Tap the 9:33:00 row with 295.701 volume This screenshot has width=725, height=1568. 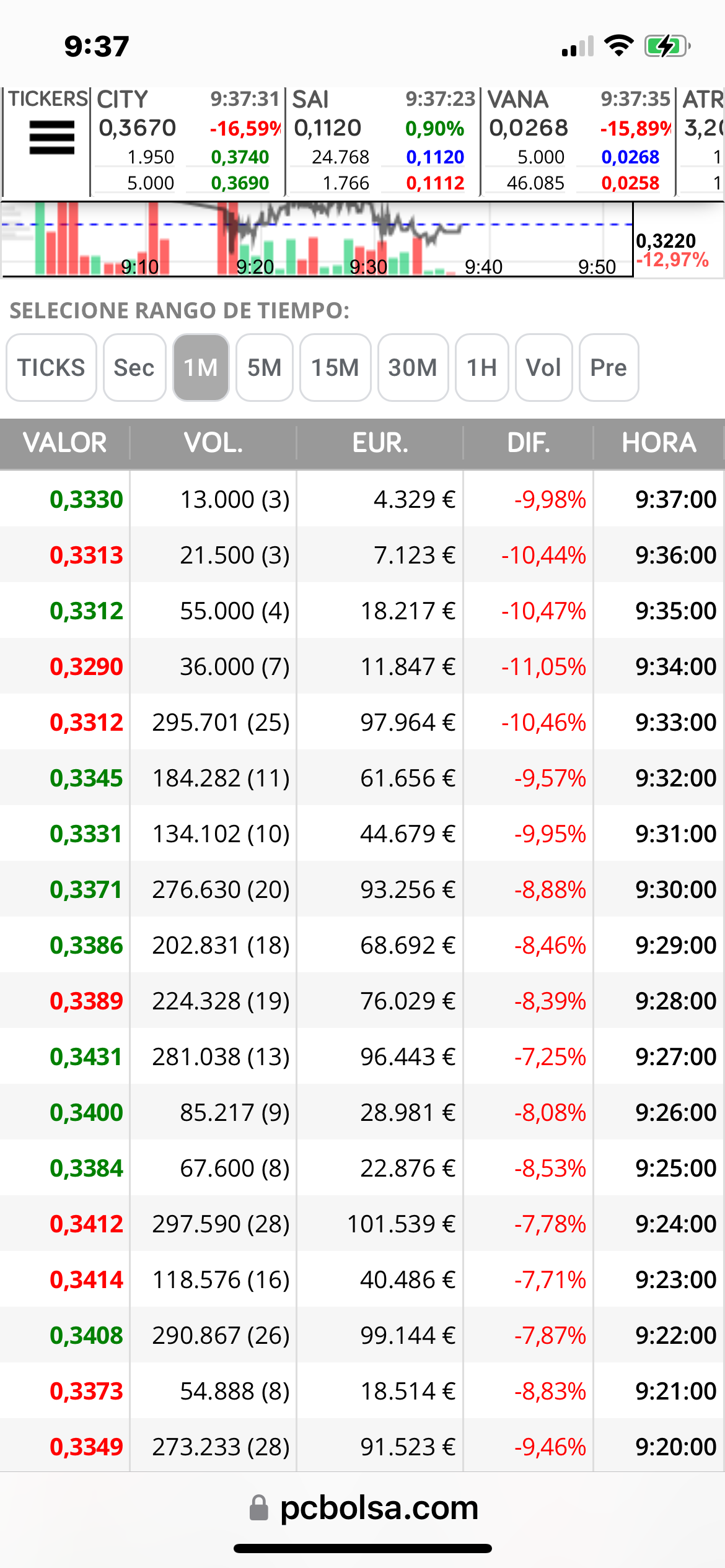362,722
